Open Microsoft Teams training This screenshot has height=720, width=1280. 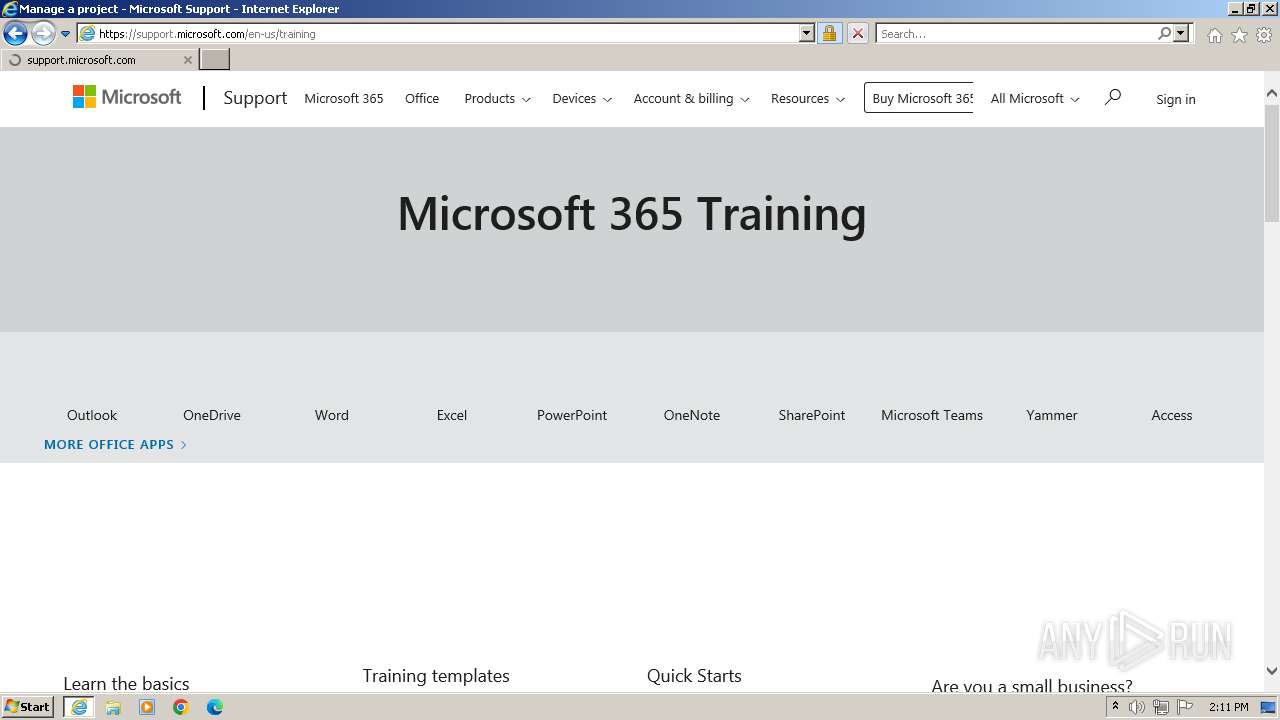[x=932, y=415]
